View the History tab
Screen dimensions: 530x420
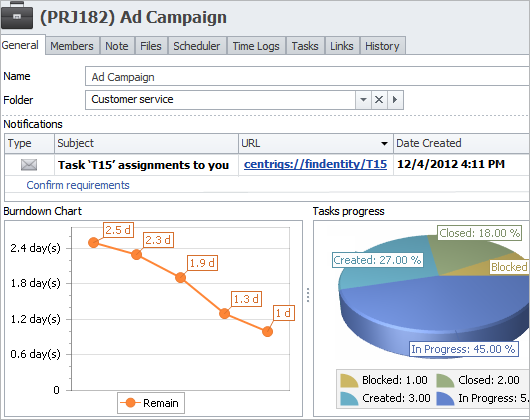[x=382, y=46]
